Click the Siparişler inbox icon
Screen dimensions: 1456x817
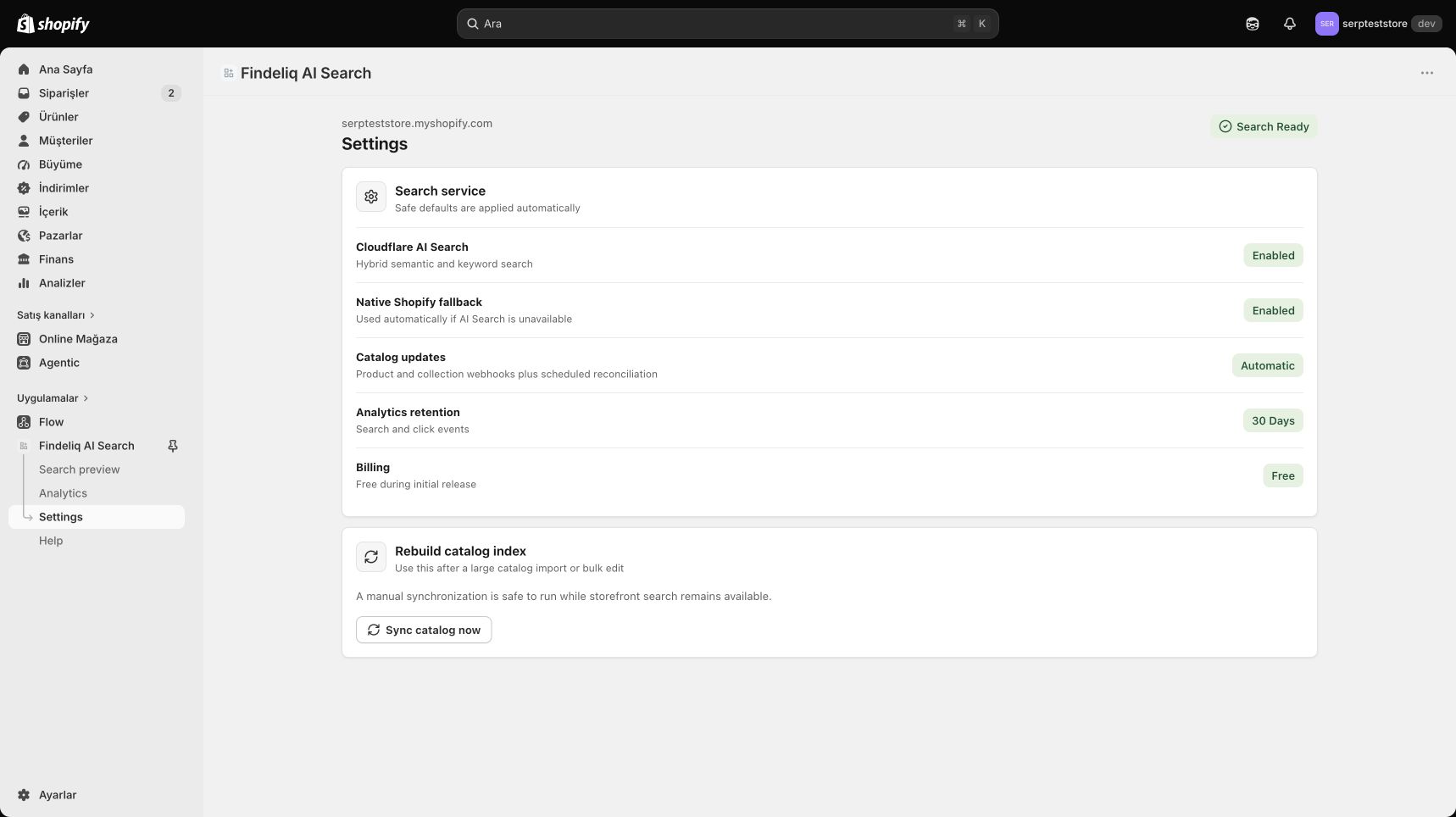click(24, 93)
